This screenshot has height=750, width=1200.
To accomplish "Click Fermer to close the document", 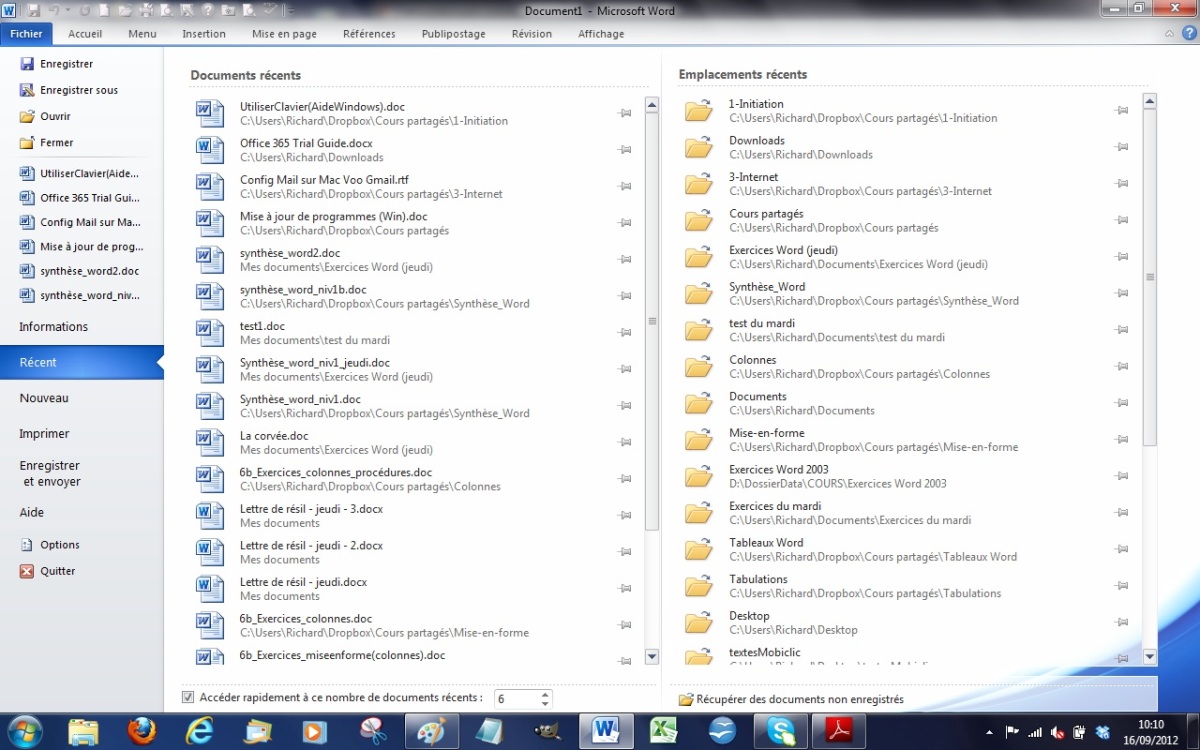I will [x=46, y=142].
